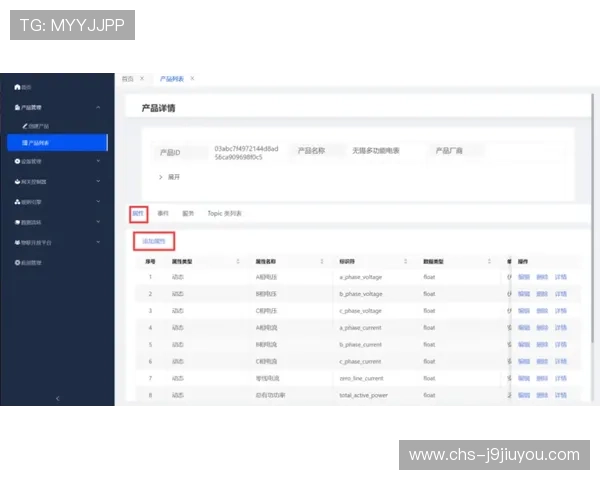
Task: Expand the sidebar group under 网关控制器
Action: click(x=98, y=202)
